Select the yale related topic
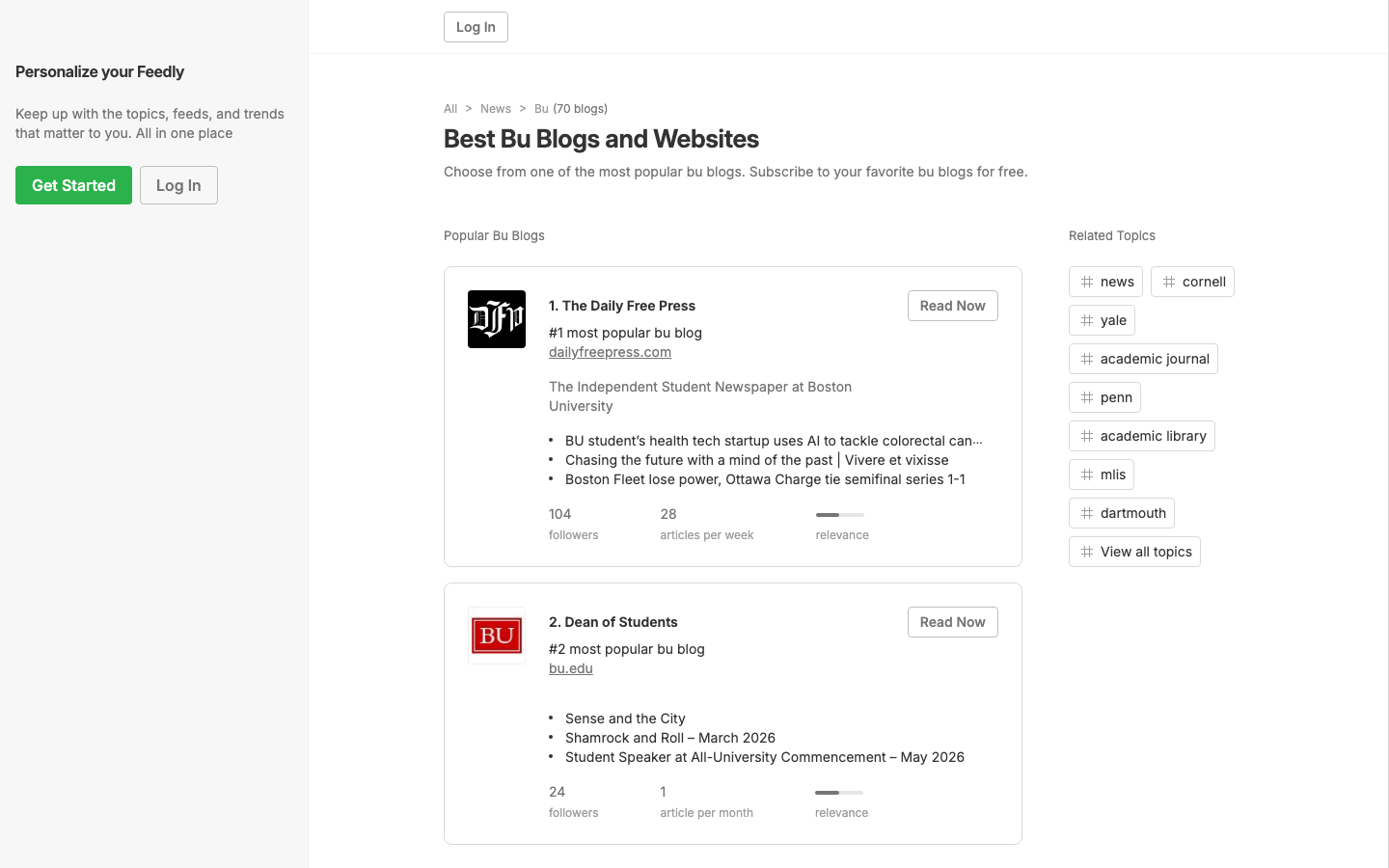 pos(1103,320)
